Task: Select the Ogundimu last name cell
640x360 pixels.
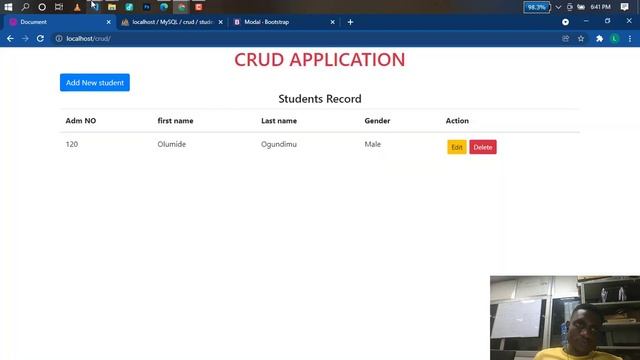Action: click(x=279, y=144)
